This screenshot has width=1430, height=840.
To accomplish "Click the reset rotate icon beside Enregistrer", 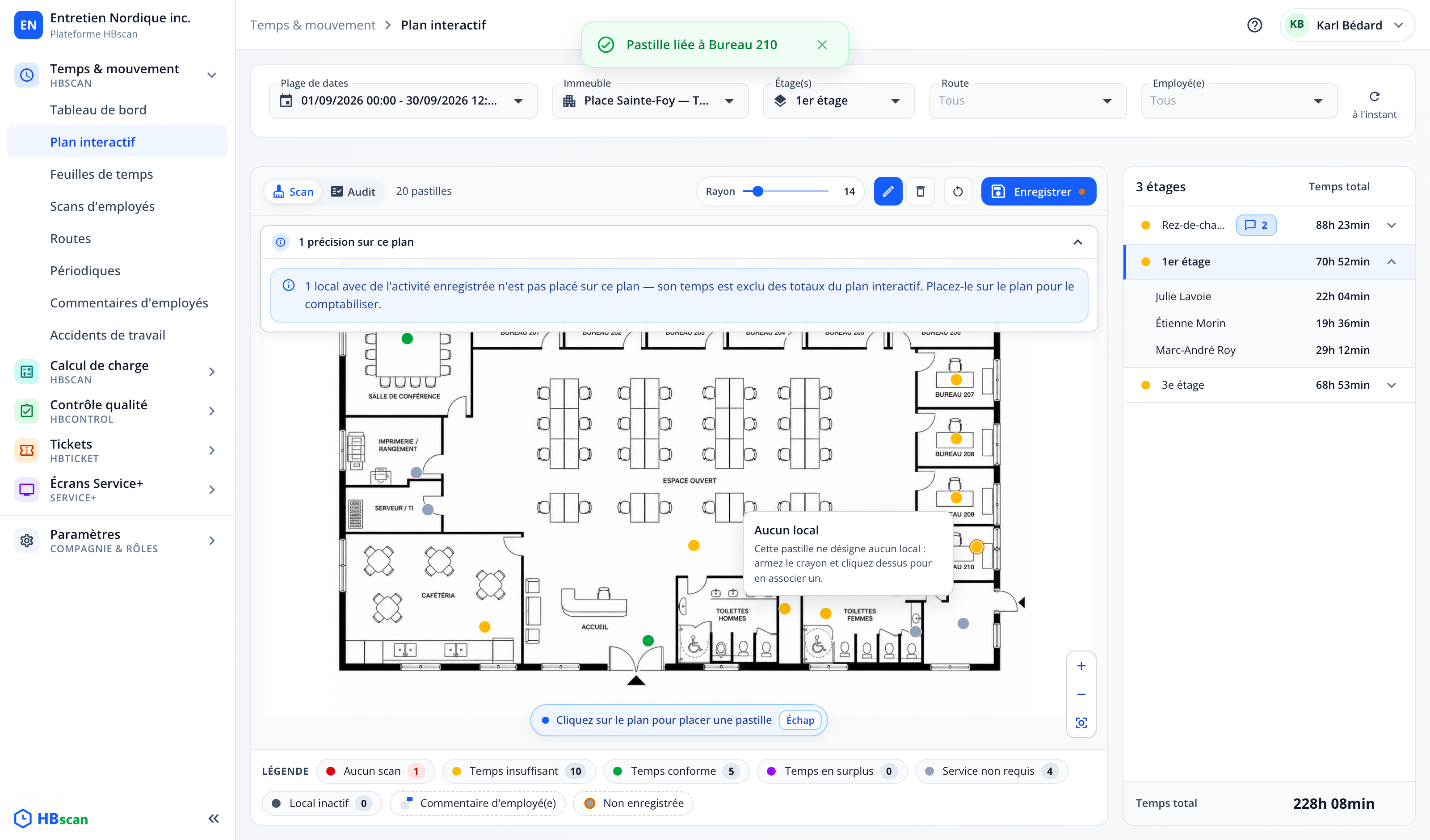I will click(958, 191).
